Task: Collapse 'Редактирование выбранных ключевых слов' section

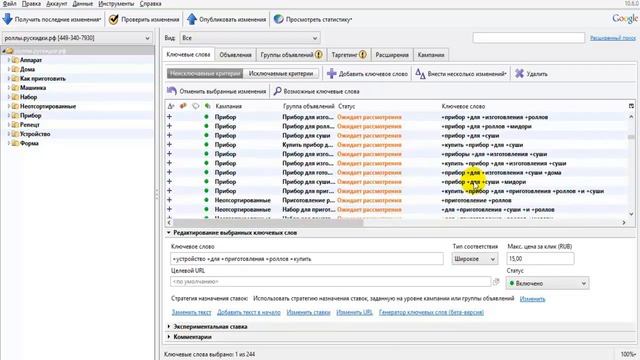Action: pos(169,233)
